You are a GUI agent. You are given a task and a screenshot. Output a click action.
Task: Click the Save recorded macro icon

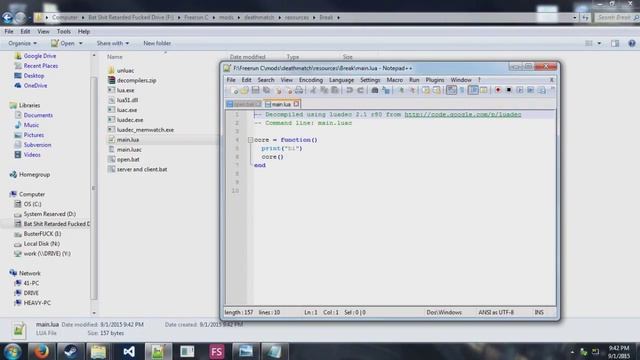pos(542,90)
